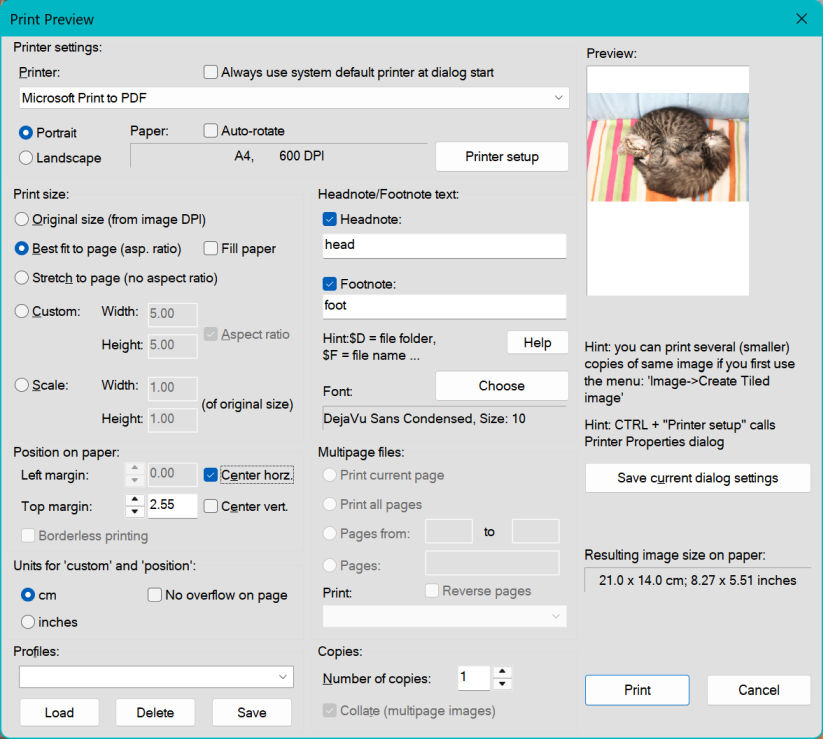Uncheck the Headnote checkbox
This screenshot has width=823, height=739.
tap(330, 219)
